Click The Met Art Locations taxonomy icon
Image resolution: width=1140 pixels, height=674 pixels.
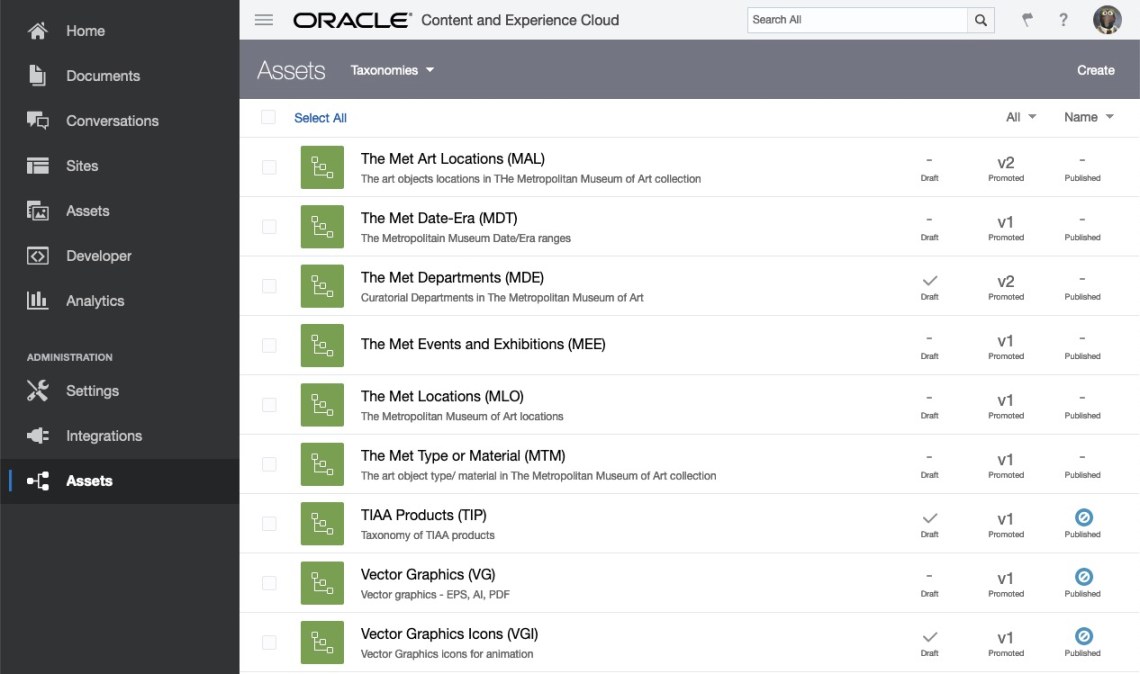[322, 167]
